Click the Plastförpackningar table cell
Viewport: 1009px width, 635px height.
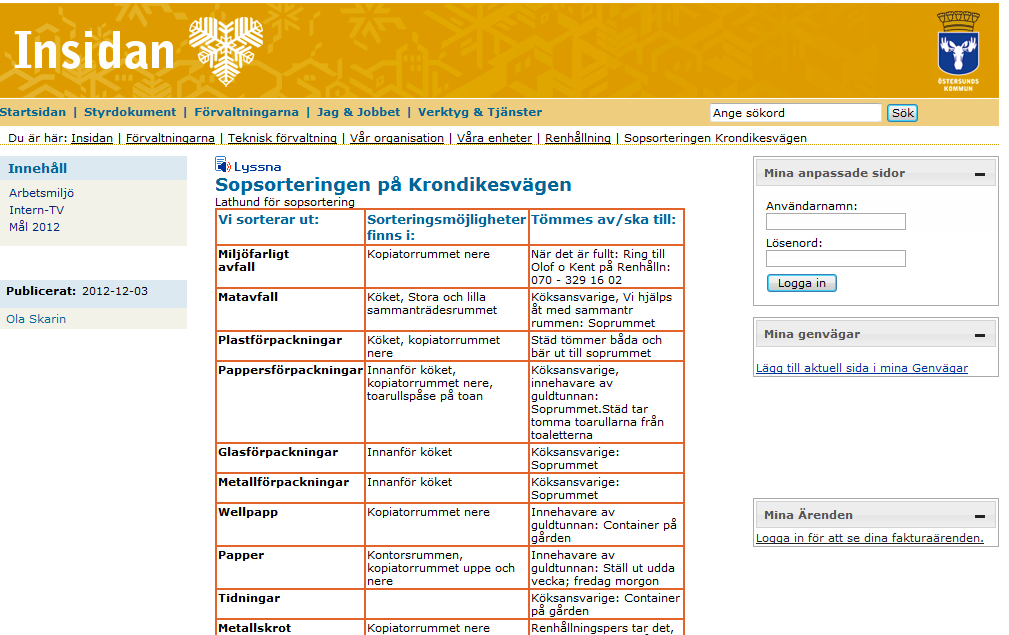(291, 346)
